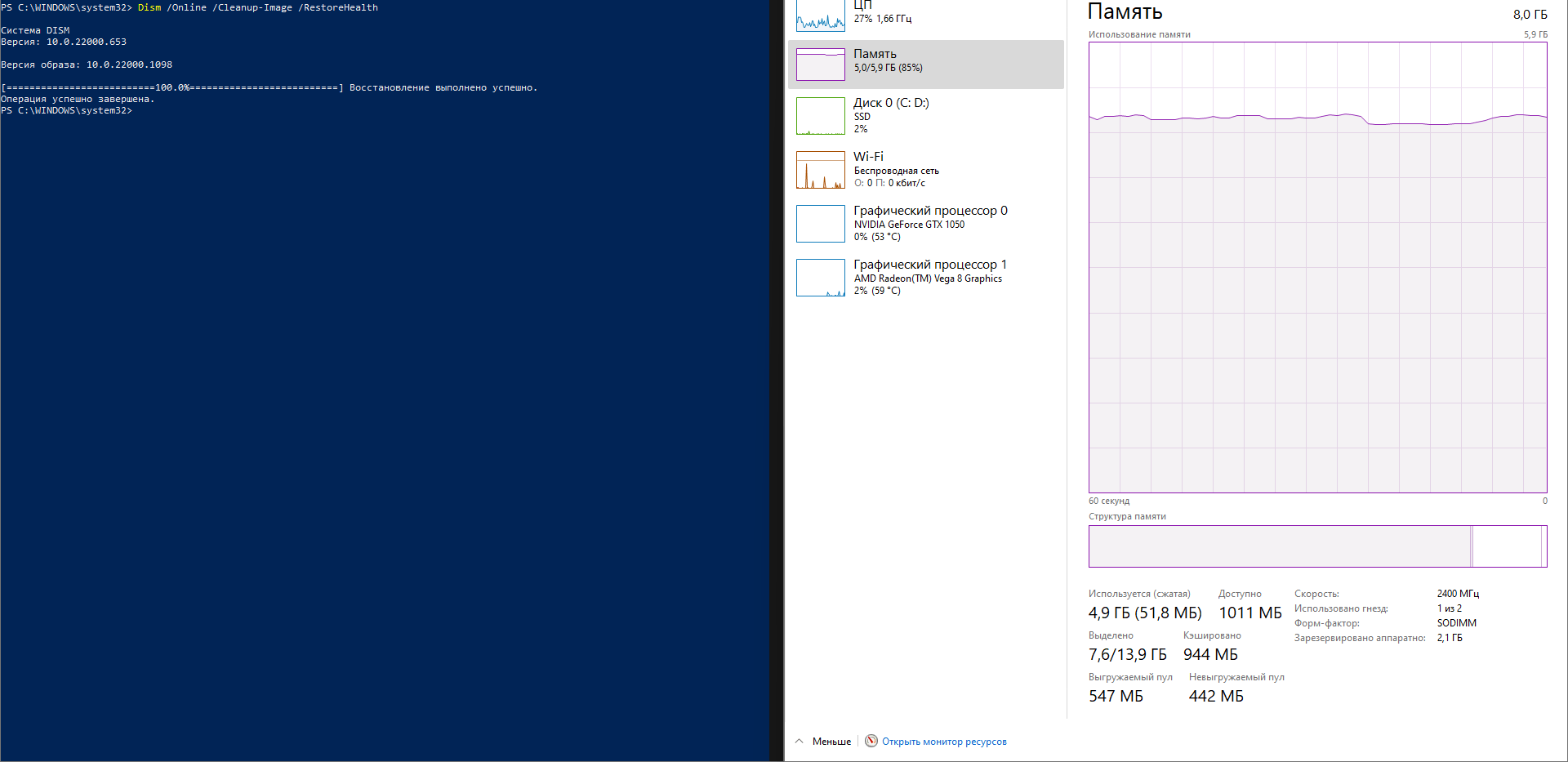Click the SODIMM form factor value

1456,623
